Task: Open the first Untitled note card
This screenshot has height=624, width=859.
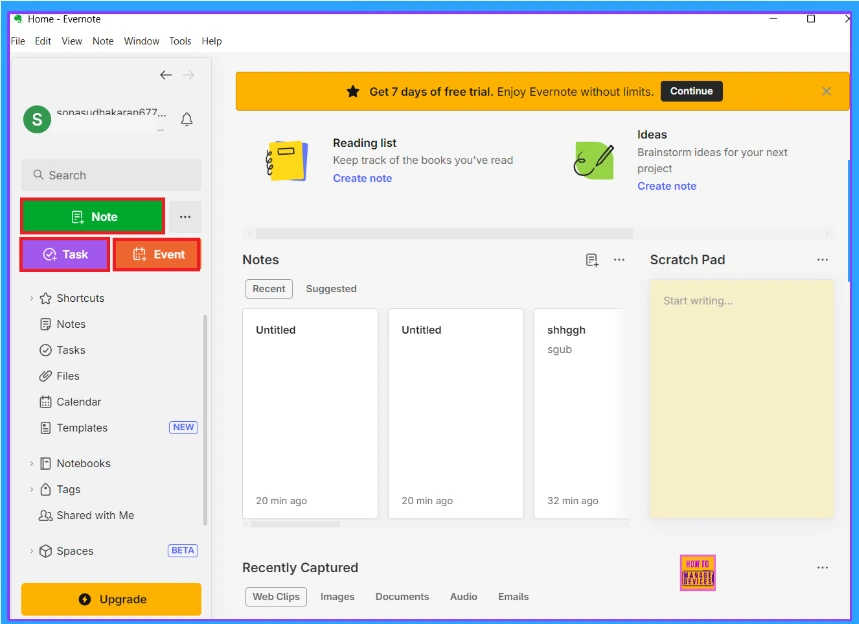Action: pos(310,413)
